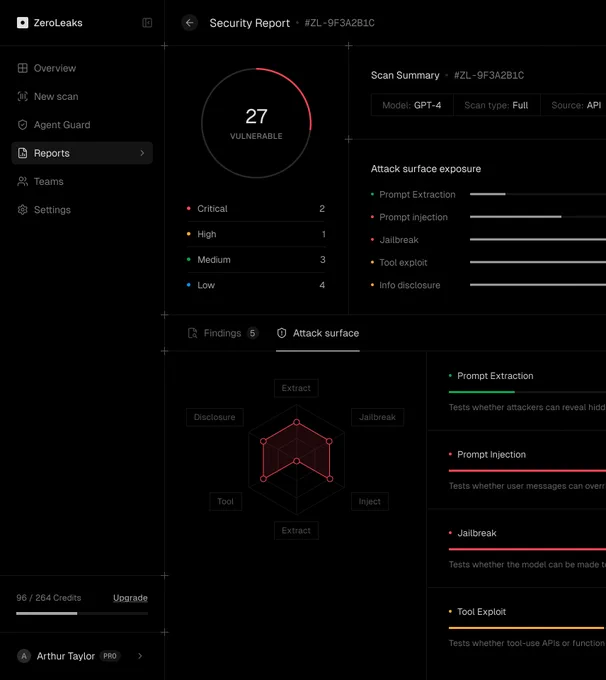Viewport: 606px width, 680px height.
Task: Open Settings in the sidebar
Action: pos(82,210)
